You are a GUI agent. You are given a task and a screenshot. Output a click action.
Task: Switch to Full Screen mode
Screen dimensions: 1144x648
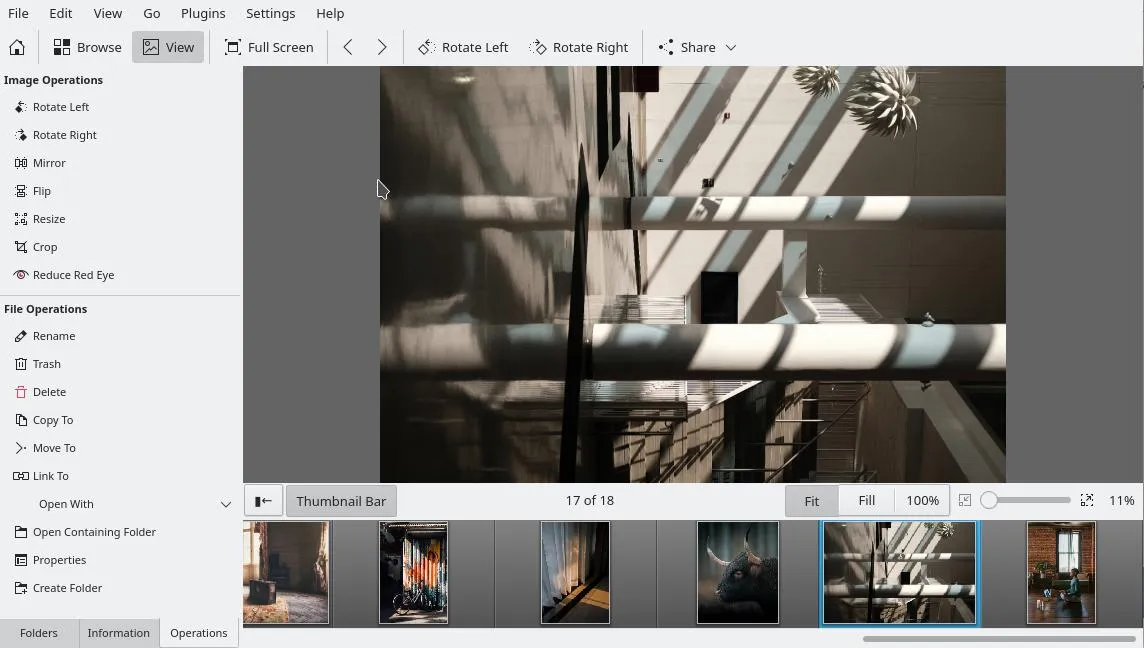click(269, 46)
